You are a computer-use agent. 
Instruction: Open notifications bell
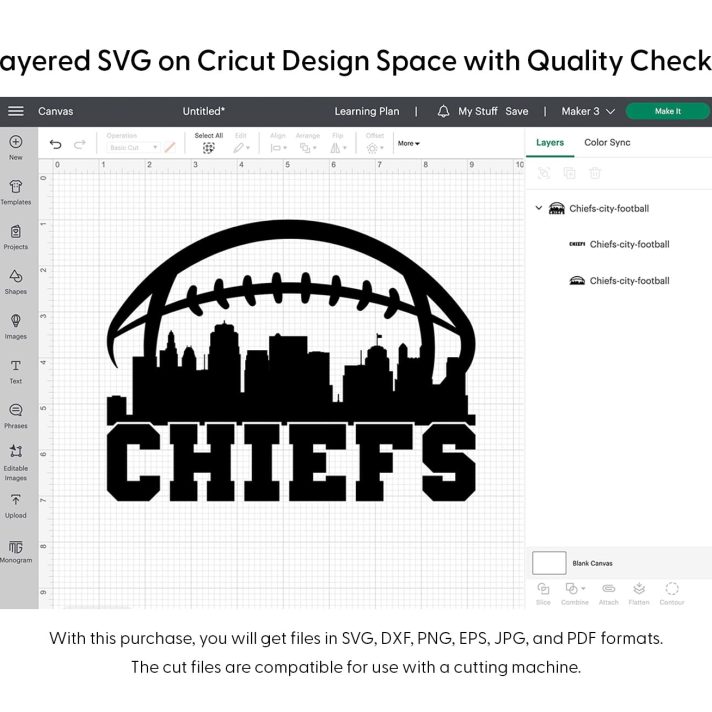[443, 111]
